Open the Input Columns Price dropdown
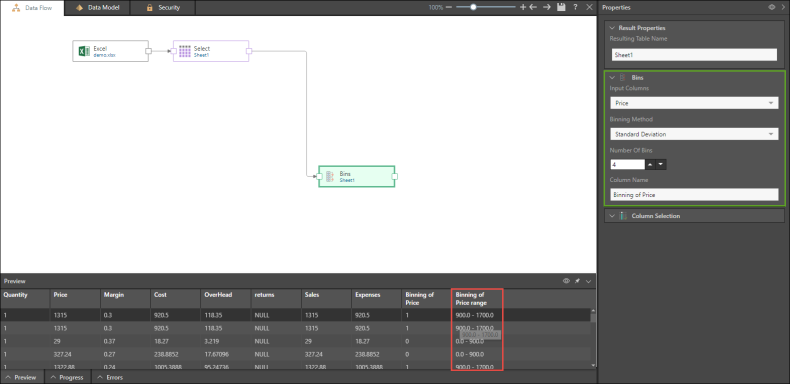The image size is (790, 384). (694, 103)
